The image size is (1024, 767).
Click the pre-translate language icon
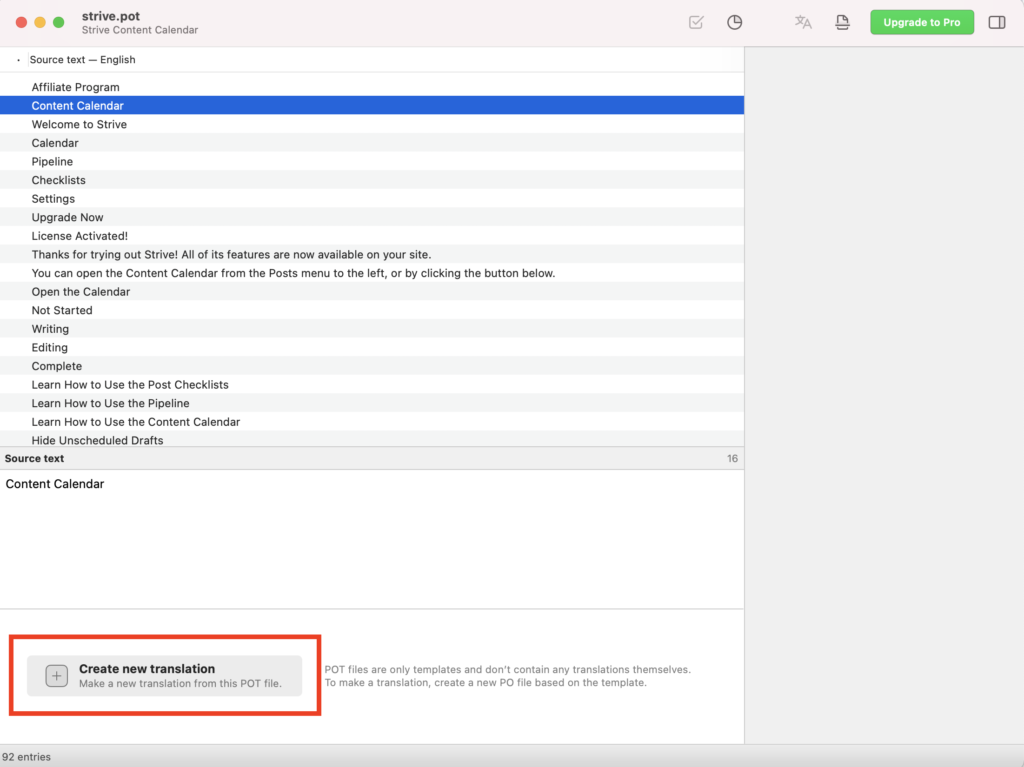[x=803, y=22]
